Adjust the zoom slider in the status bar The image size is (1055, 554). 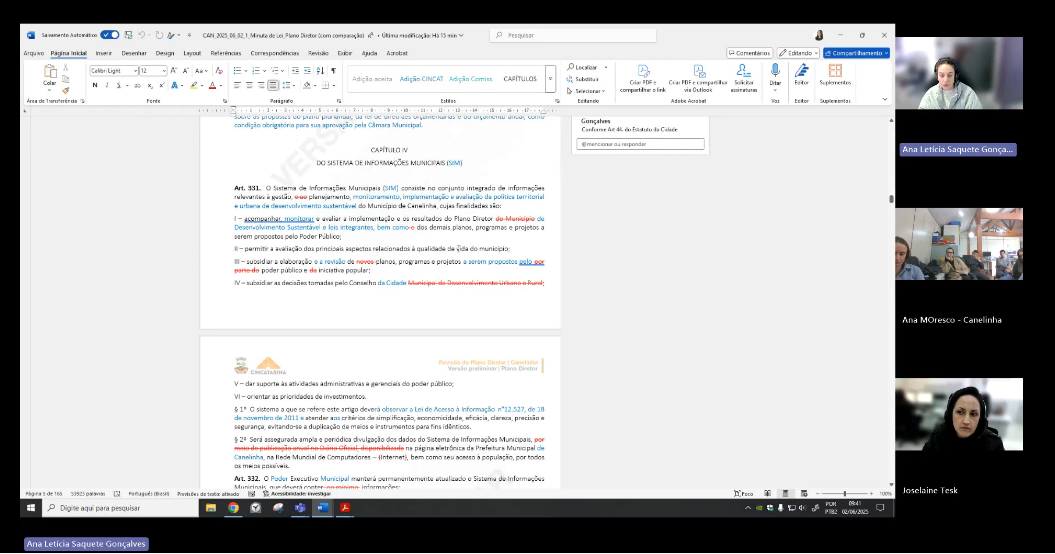point(844,493)
